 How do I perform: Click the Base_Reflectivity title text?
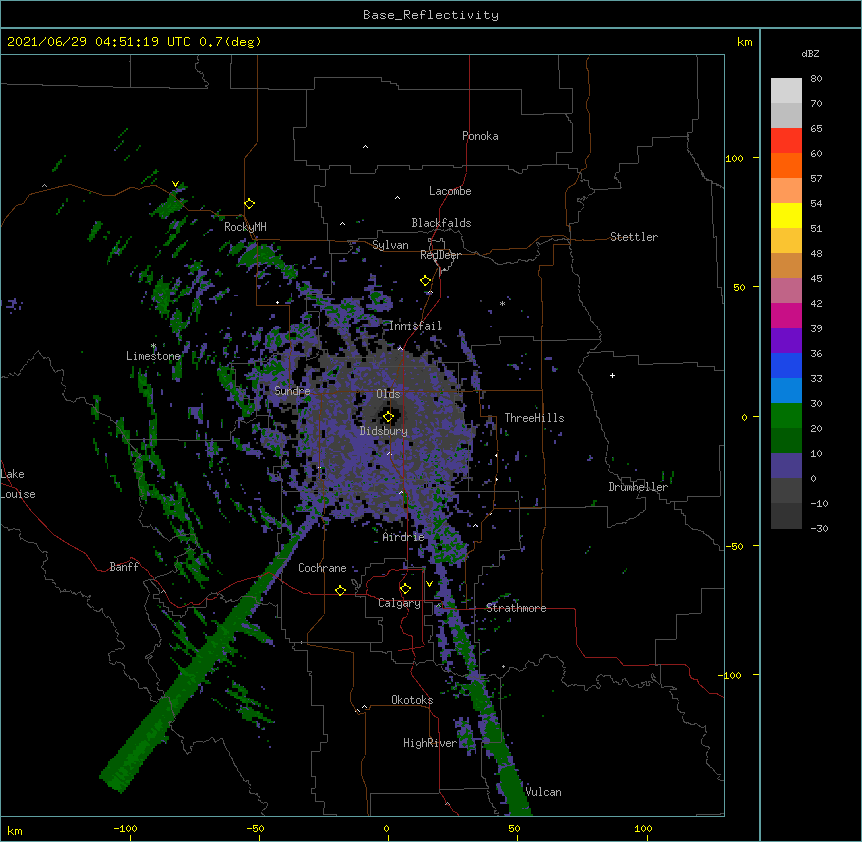(431, 15)
